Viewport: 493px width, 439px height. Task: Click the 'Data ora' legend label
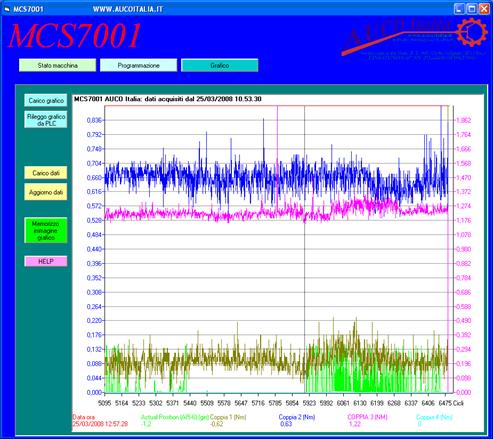click(84, 417)
